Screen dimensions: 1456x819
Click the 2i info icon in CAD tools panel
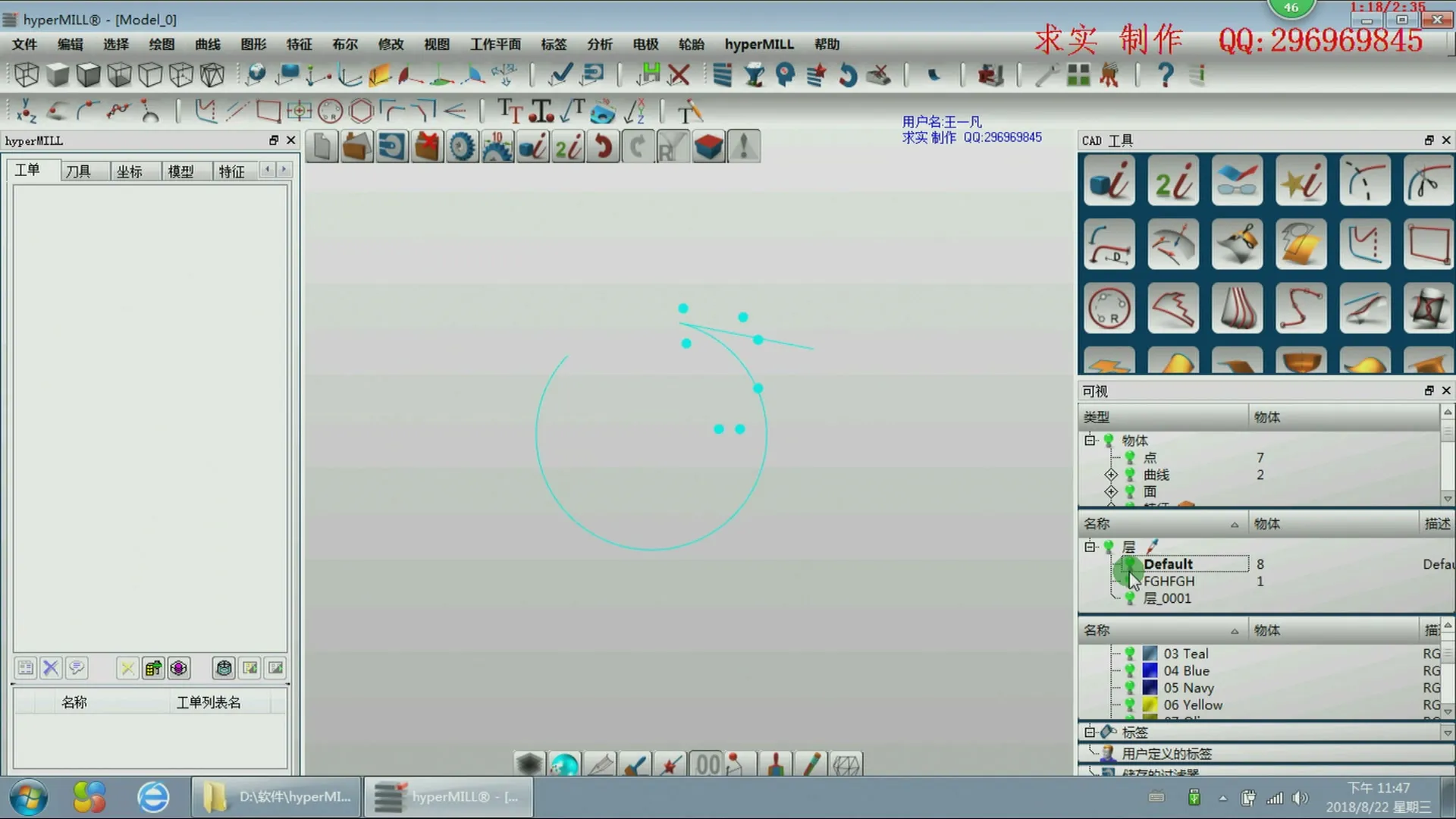(1172, 181)
